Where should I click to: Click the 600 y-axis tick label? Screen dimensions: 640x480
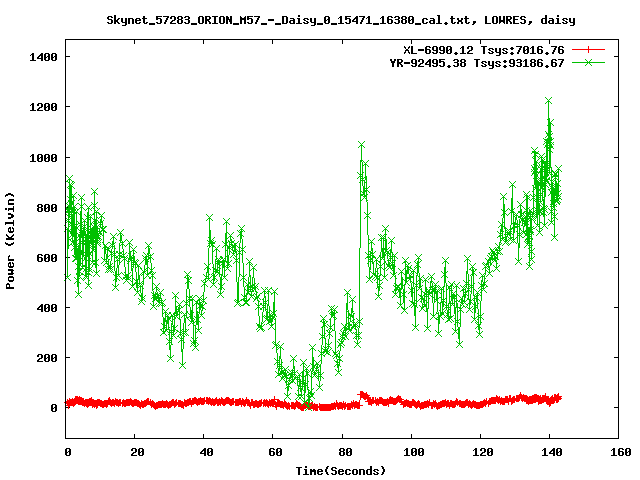(47, 258)
